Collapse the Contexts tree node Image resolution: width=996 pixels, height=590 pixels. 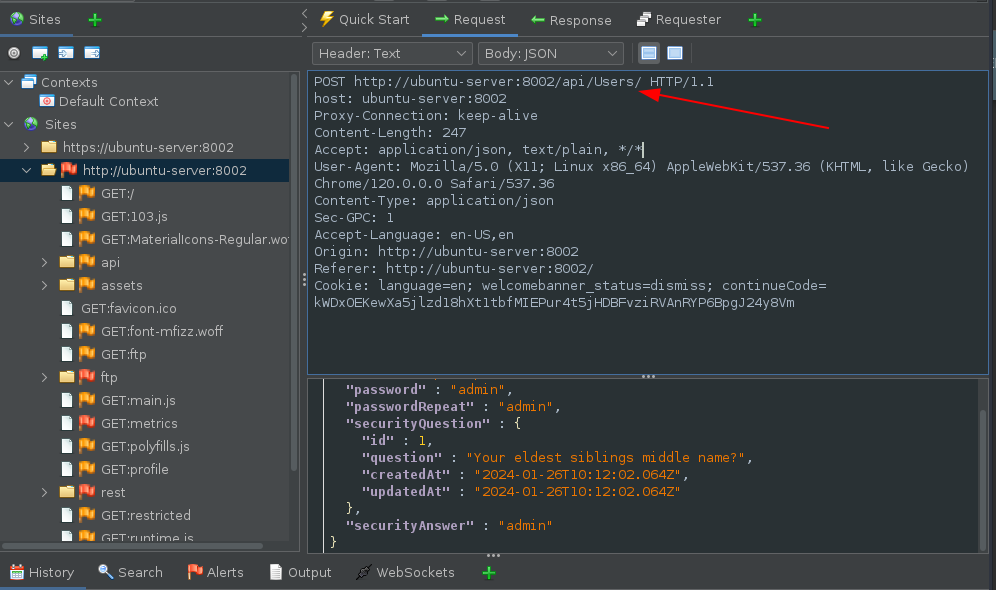pyautogui.click(x=9, y=83)
